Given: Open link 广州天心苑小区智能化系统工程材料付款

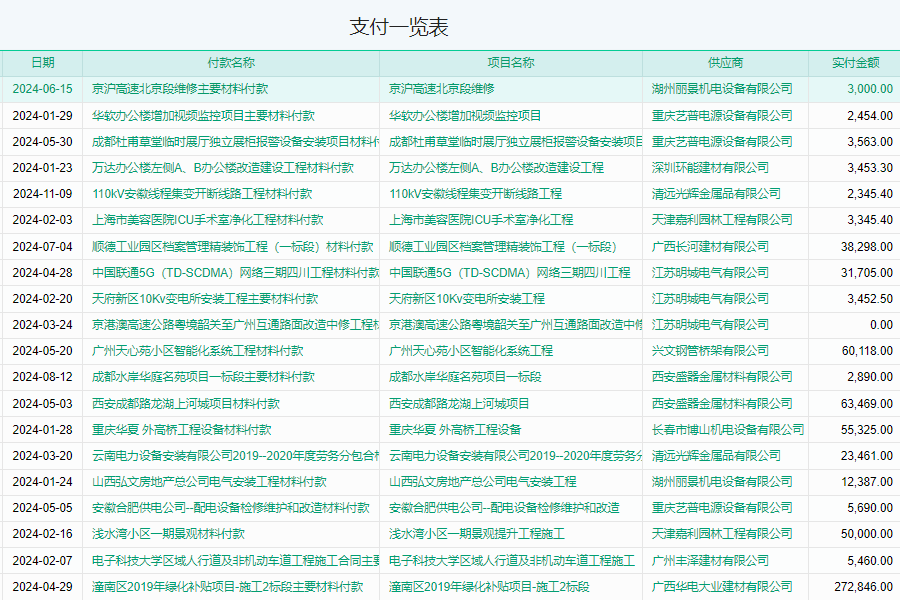Looking at the screenshot, I should pyautogui.click(x=198, y=350).
